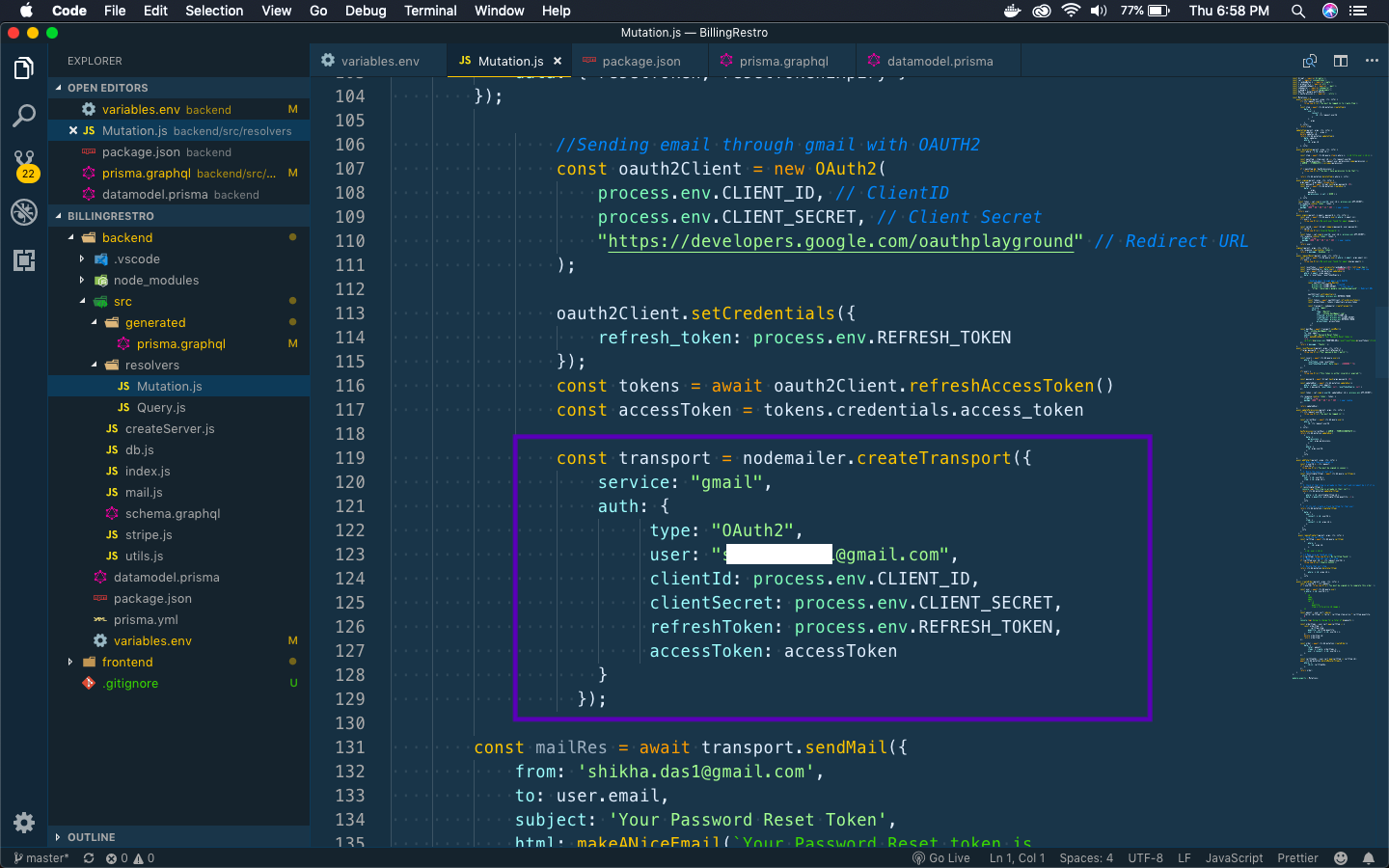
Task: Open the Explorer view in activity bar
Action: click(24, 68)
